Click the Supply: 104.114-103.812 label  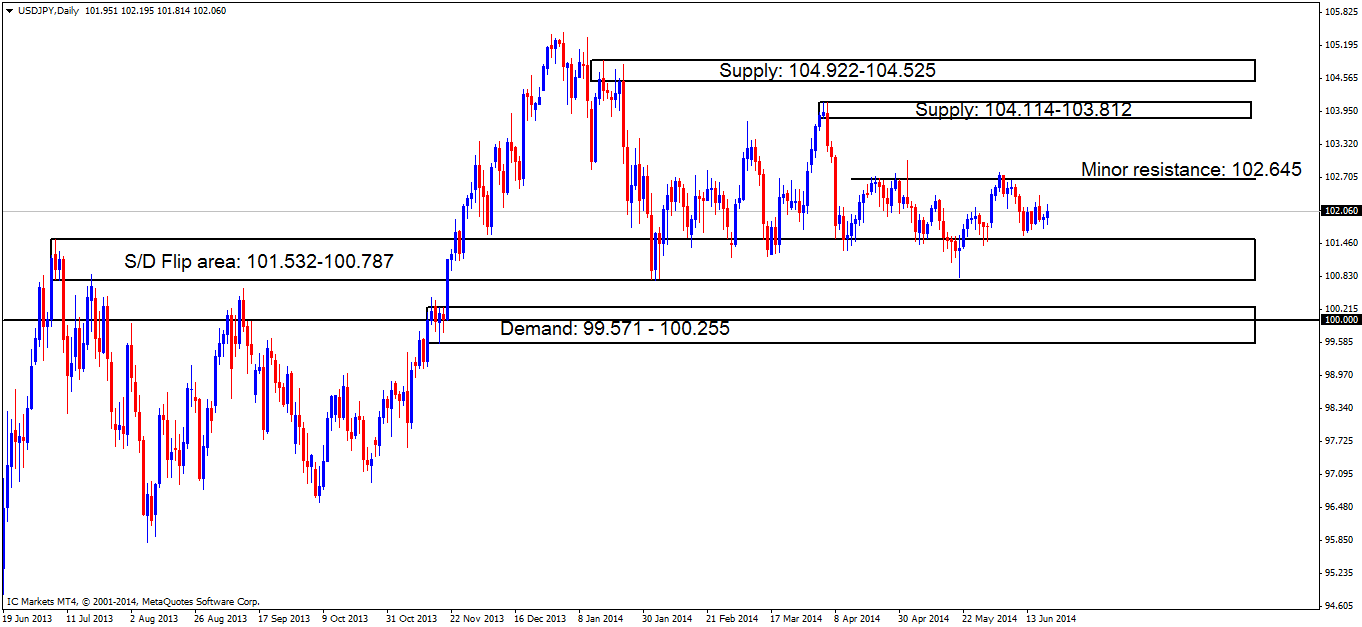(1024, 110)
